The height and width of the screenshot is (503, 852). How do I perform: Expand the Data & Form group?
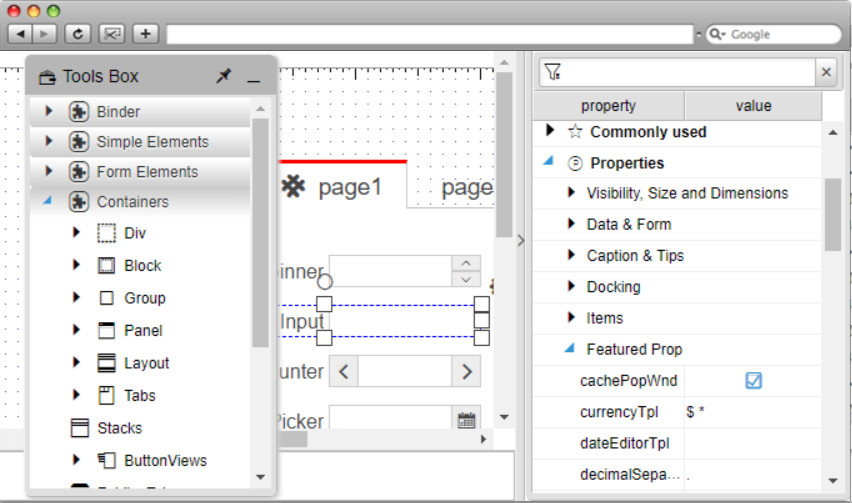point(571,223)
